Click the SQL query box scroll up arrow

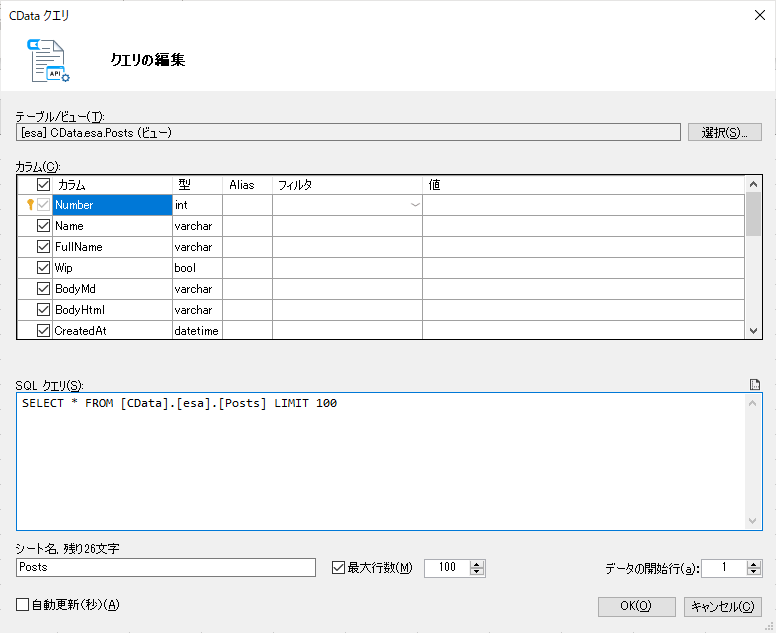pyautogui.click(x=753, y=403)
